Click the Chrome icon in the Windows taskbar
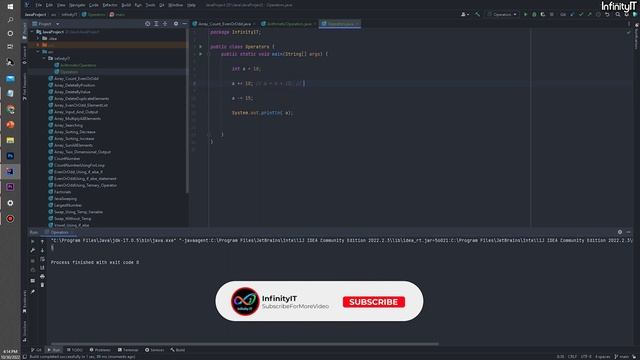The height and width of the screenshot is (360, 640). [10, 109]
